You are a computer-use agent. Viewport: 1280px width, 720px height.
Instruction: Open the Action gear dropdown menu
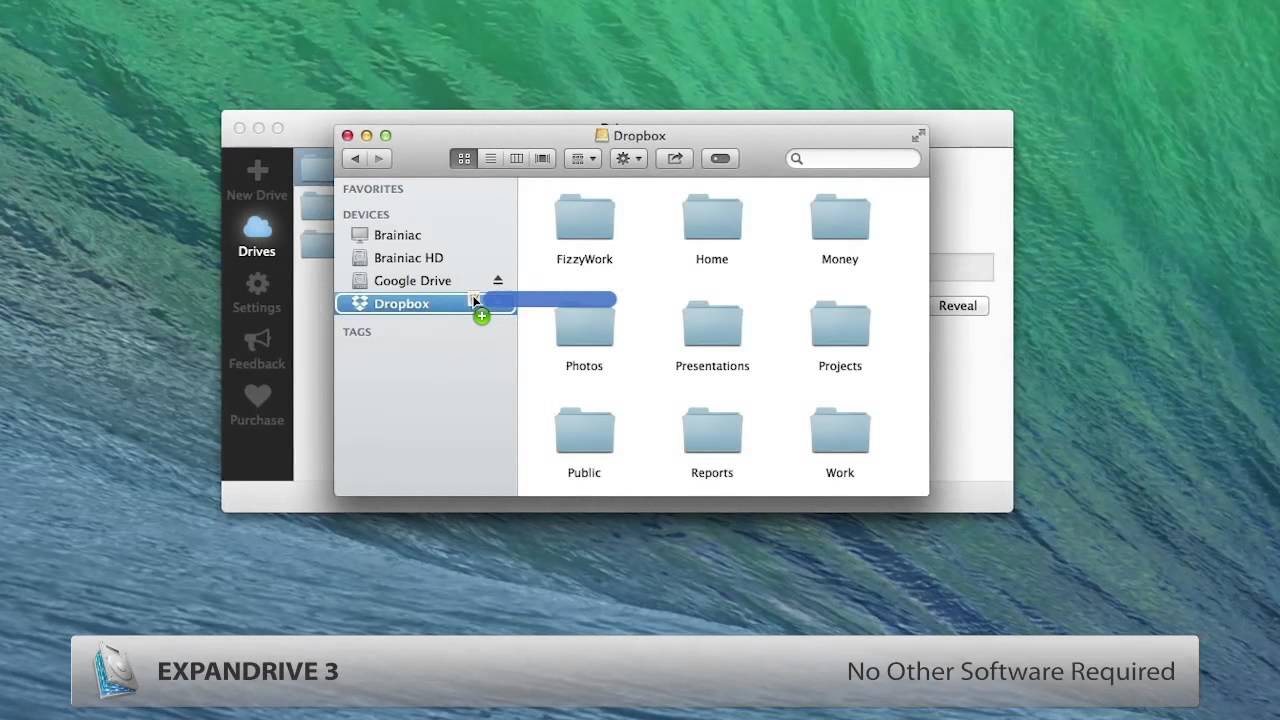point(628,158)
